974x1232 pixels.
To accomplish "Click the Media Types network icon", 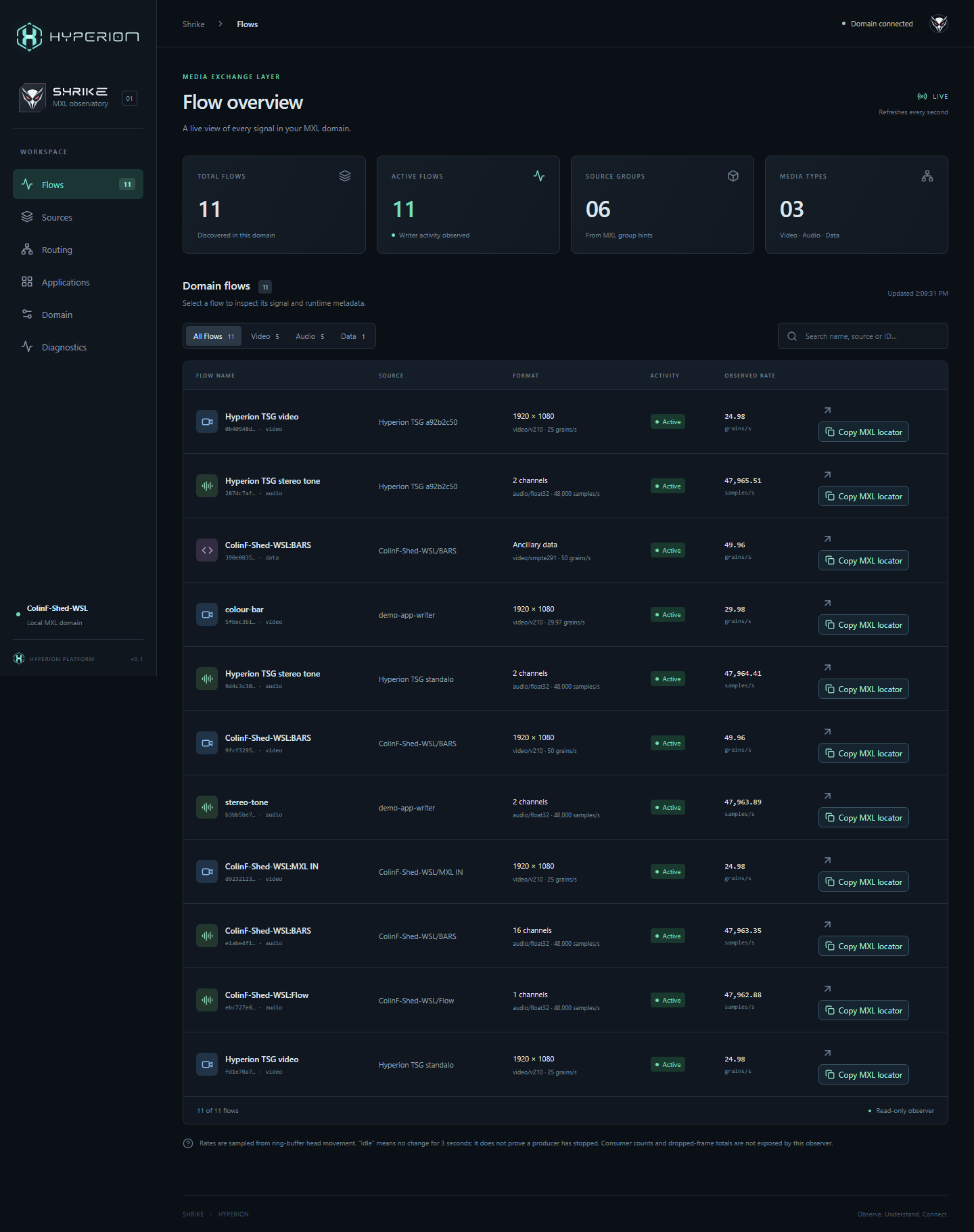I will click(927, 176).
